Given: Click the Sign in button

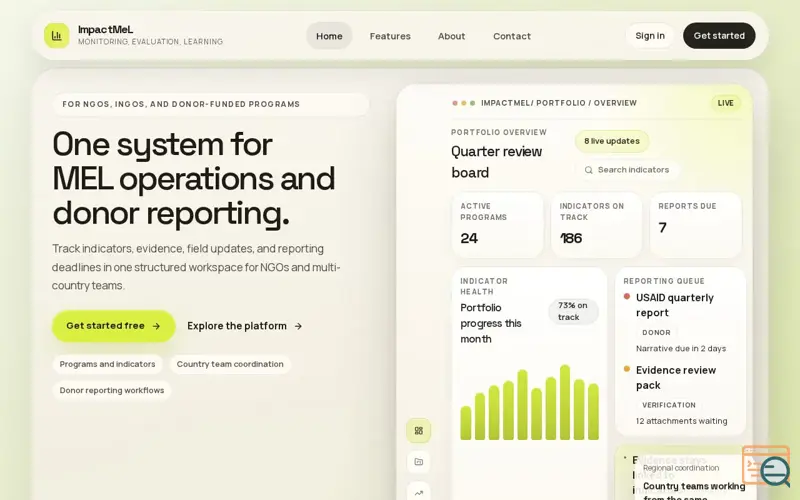Looking at the screenshot, I should (650, 36).
